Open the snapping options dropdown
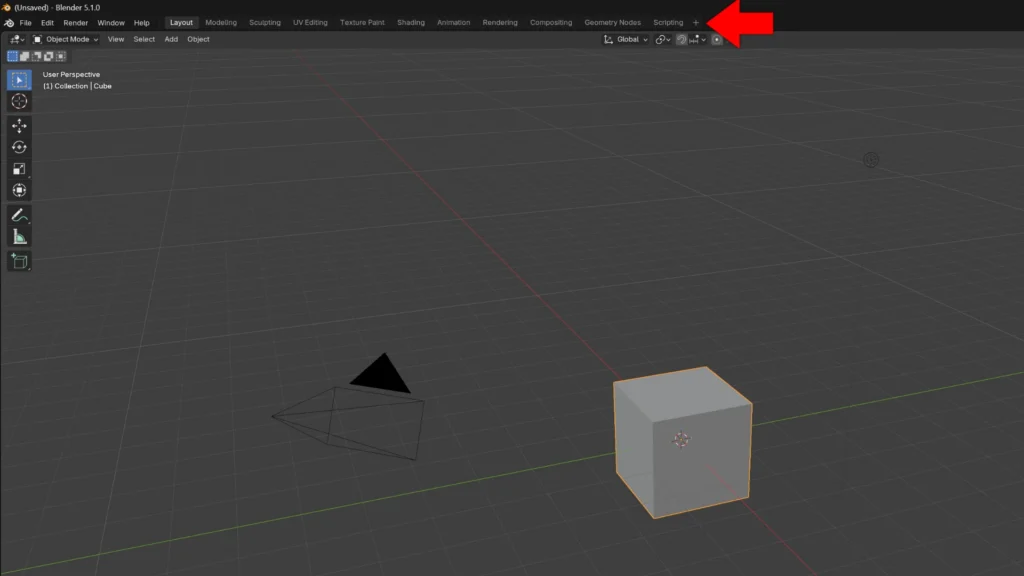1024x576 pixels. 697,39
